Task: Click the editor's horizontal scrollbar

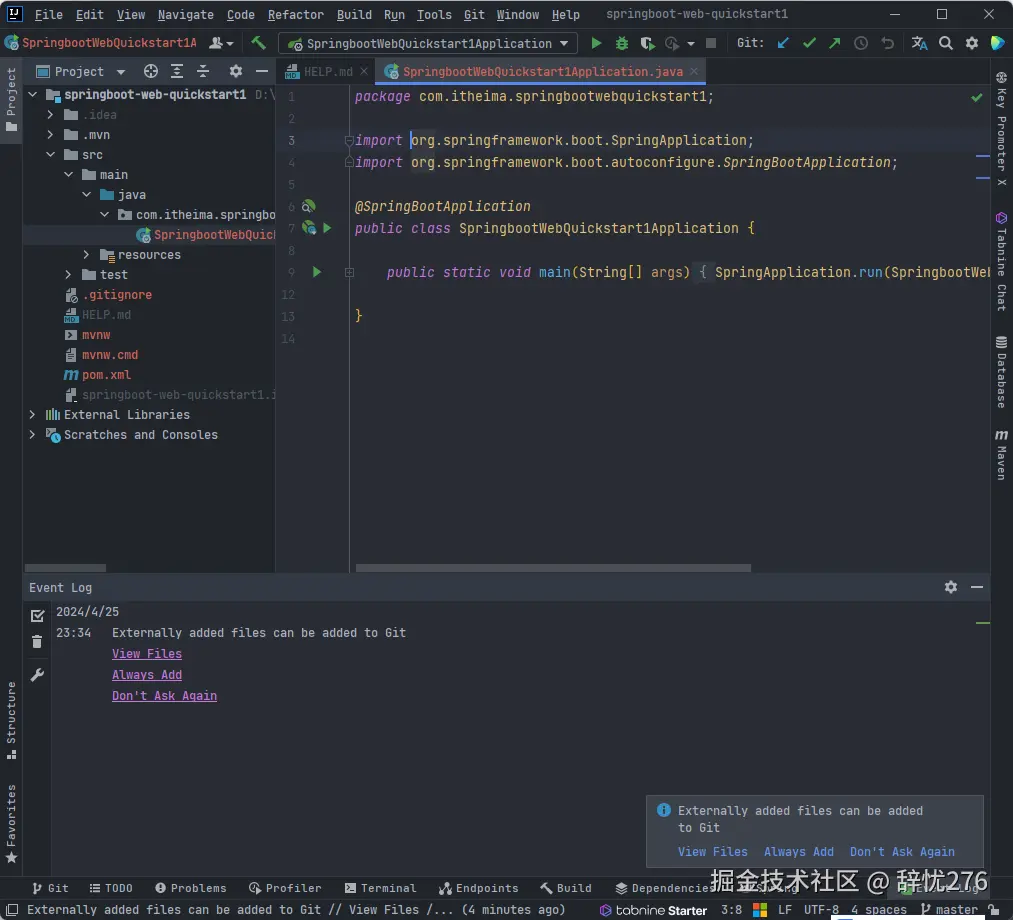Action: (x=552, y=568)
